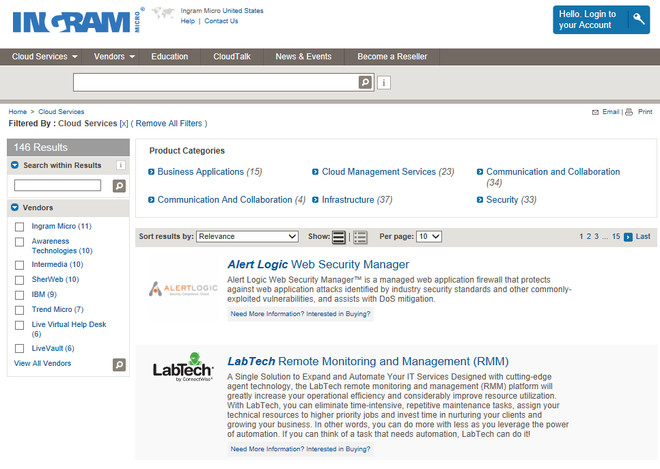The height and width of the screenshot is (469, 660).
Task: Click the LabTech logo thumbnail
Action: 183,367
